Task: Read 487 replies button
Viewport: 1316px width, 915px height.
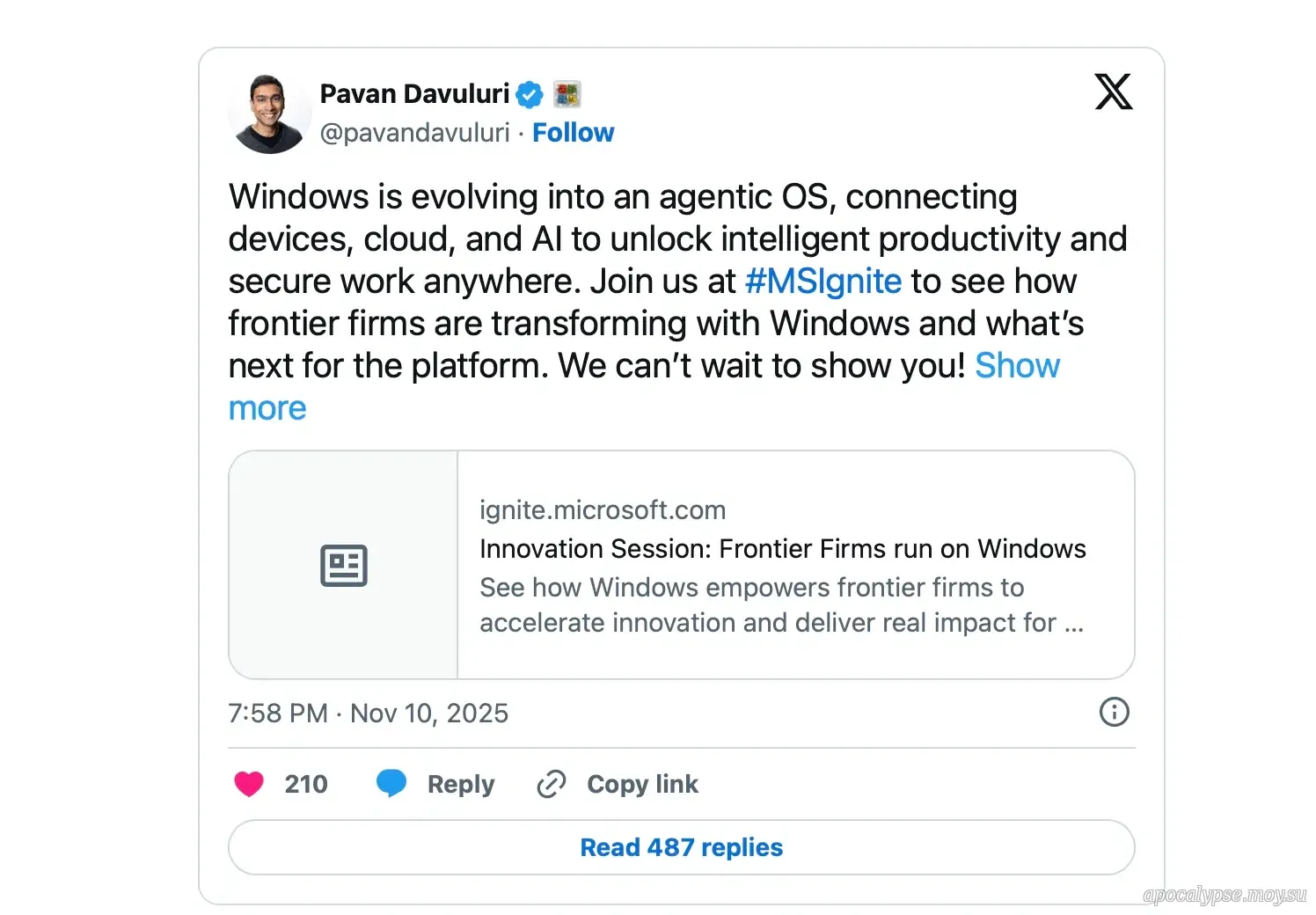Action: point(681,847)
